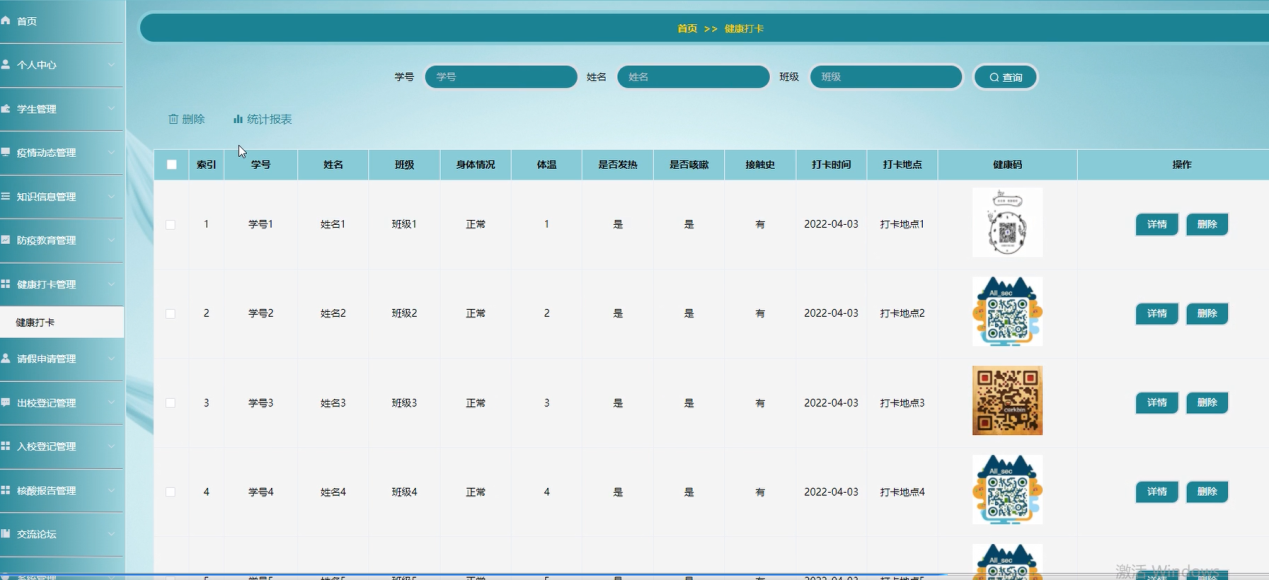Expand 请假申请管理 using its chevron arrow

point(112,359)
